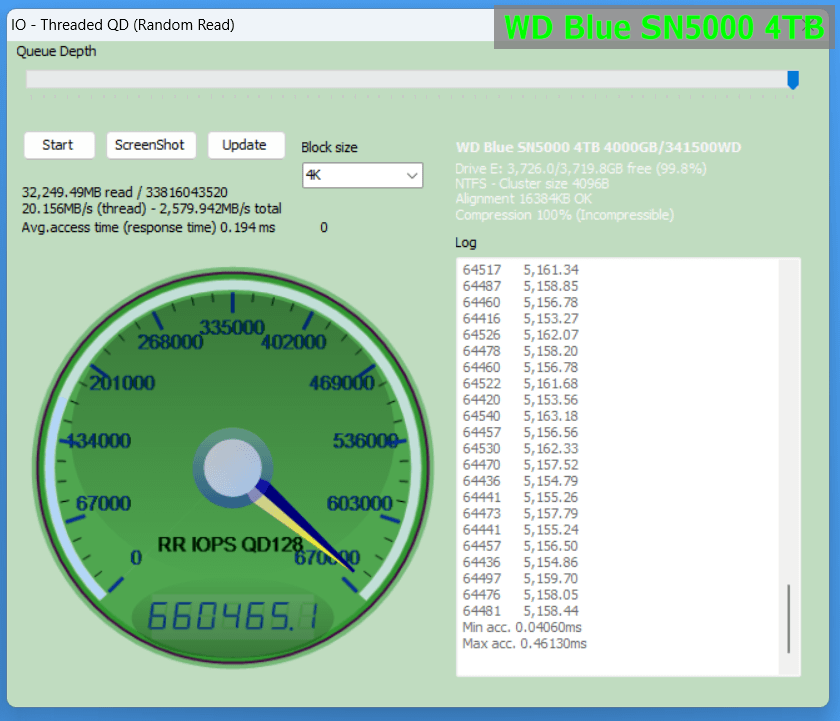
Task: Click the Block size label
Action: (329, 147)
